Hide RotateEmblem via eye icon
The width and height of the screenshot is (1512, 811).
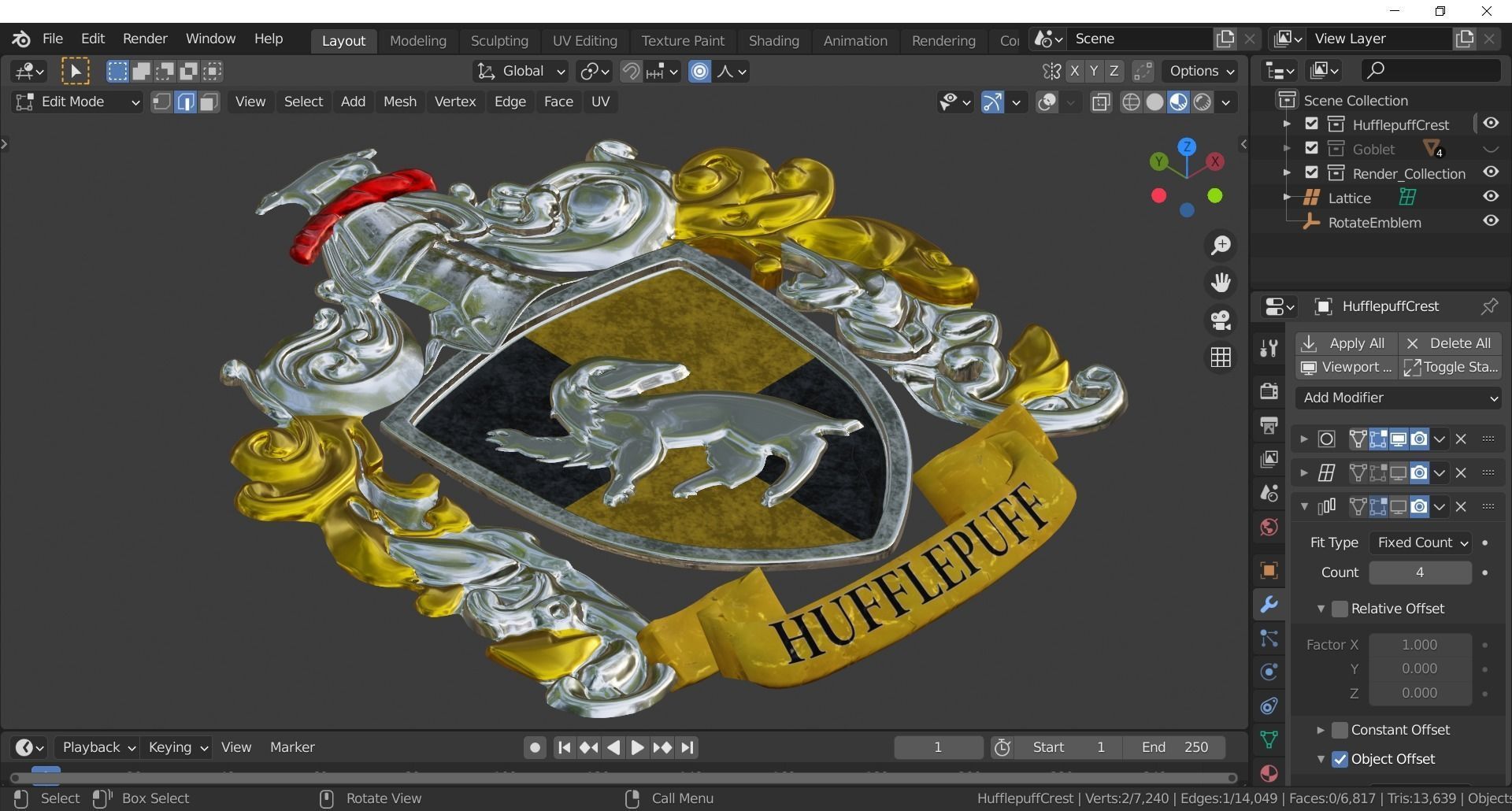coord(1490,221)
